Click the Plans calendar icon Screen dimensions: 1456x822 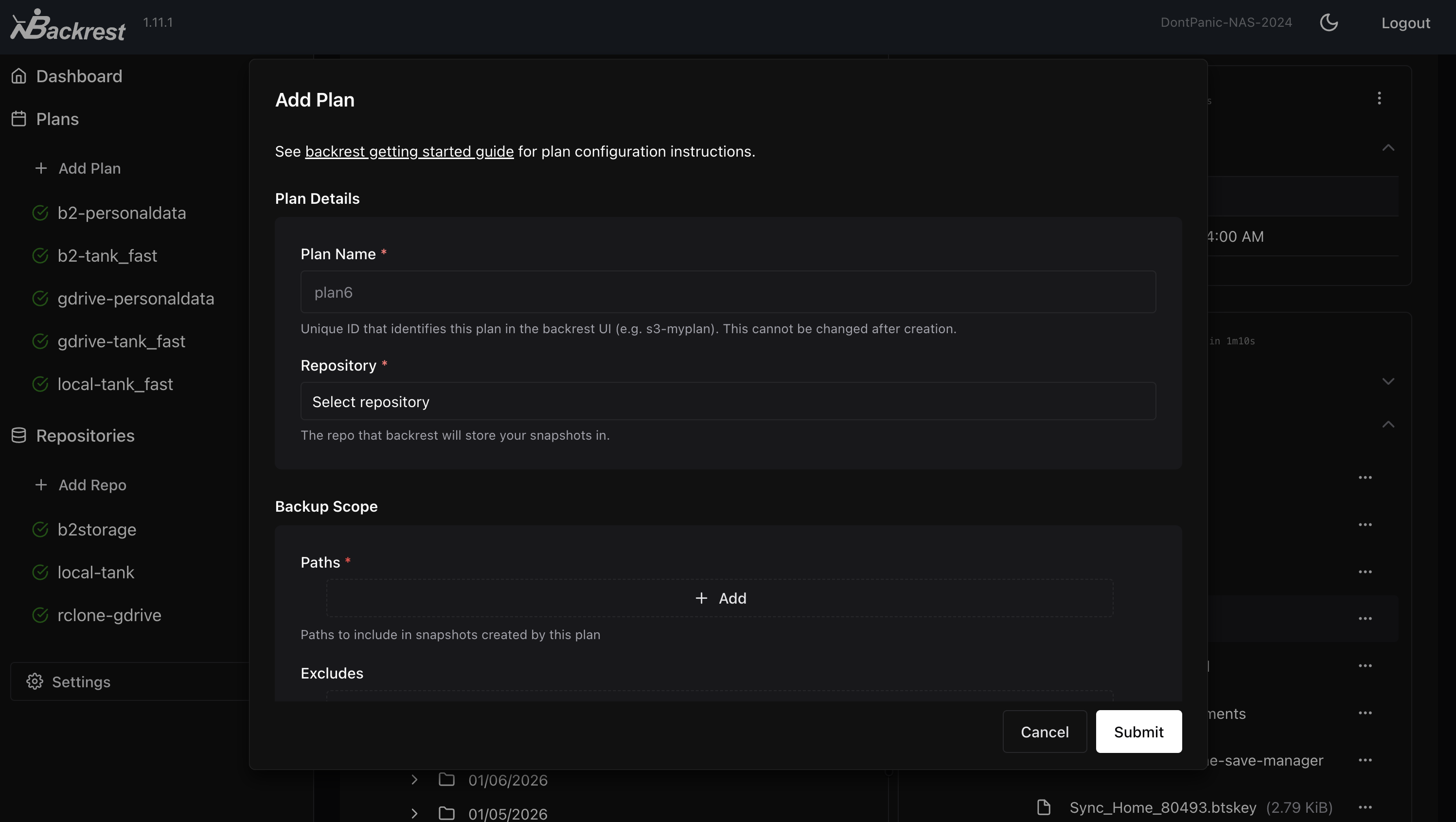tap(18, 119)
